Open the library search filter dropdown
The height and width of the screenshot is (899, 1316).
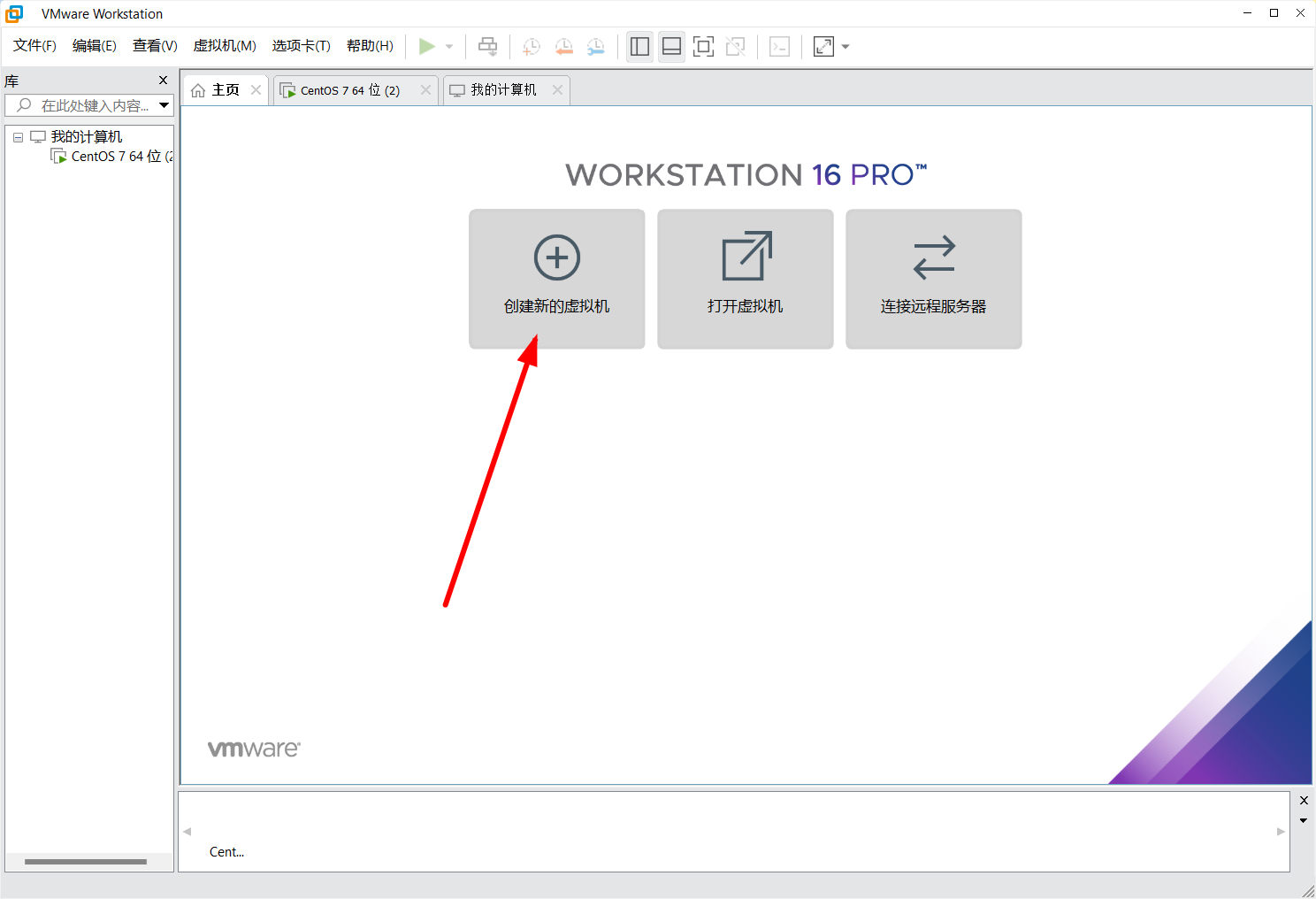(164, 105)
